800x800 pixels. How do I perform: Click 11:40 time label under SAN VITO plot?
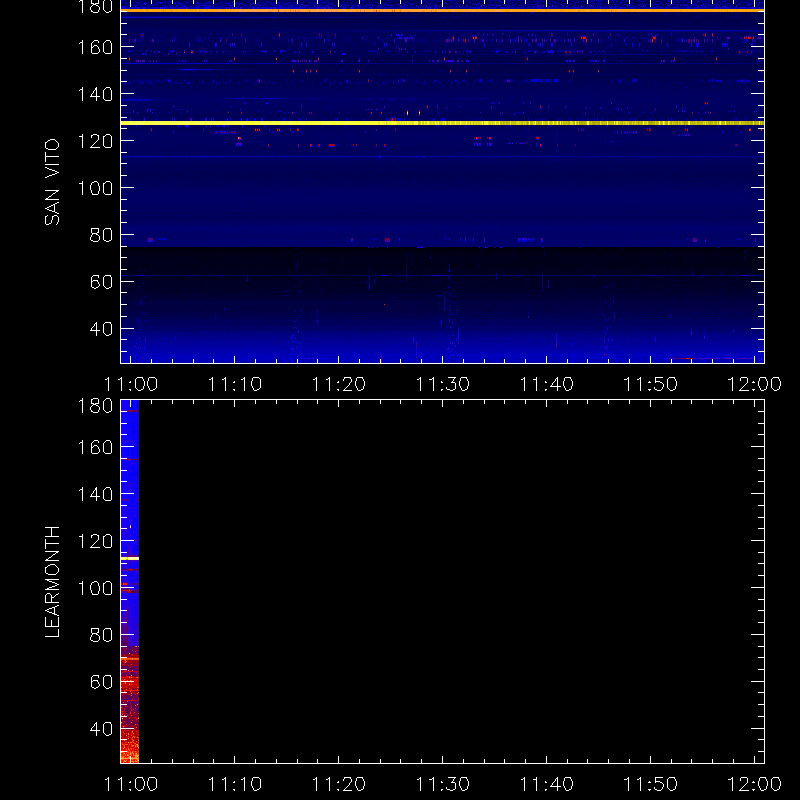pos(546,384)
